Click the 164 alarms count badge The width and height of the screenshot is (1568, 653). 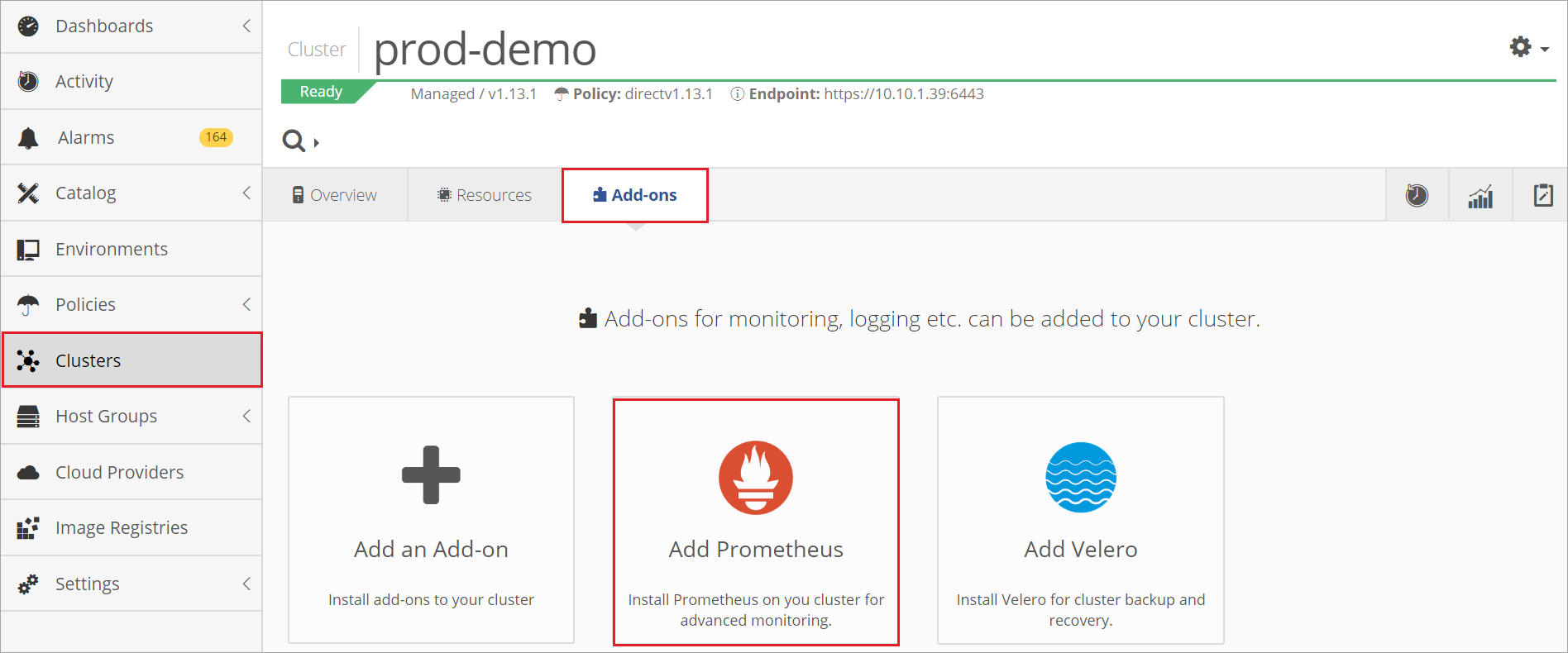pyautogui.click(x=216, y=137)
